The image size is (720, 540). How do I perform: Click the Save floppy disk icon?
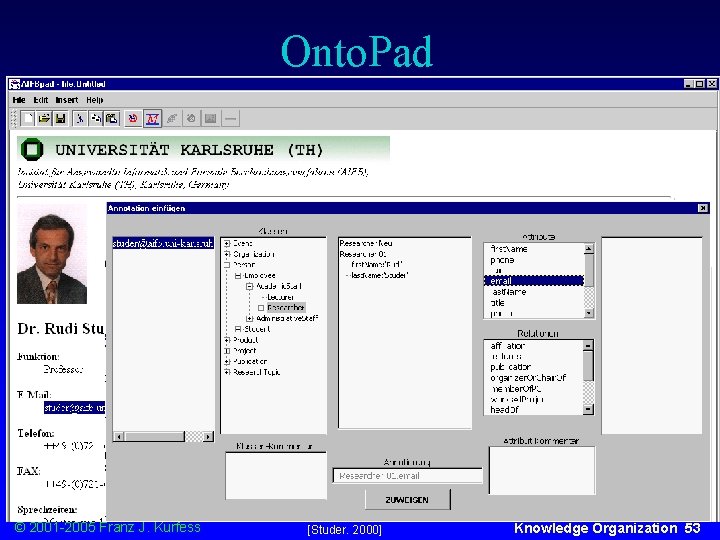(x=60, y=119)
